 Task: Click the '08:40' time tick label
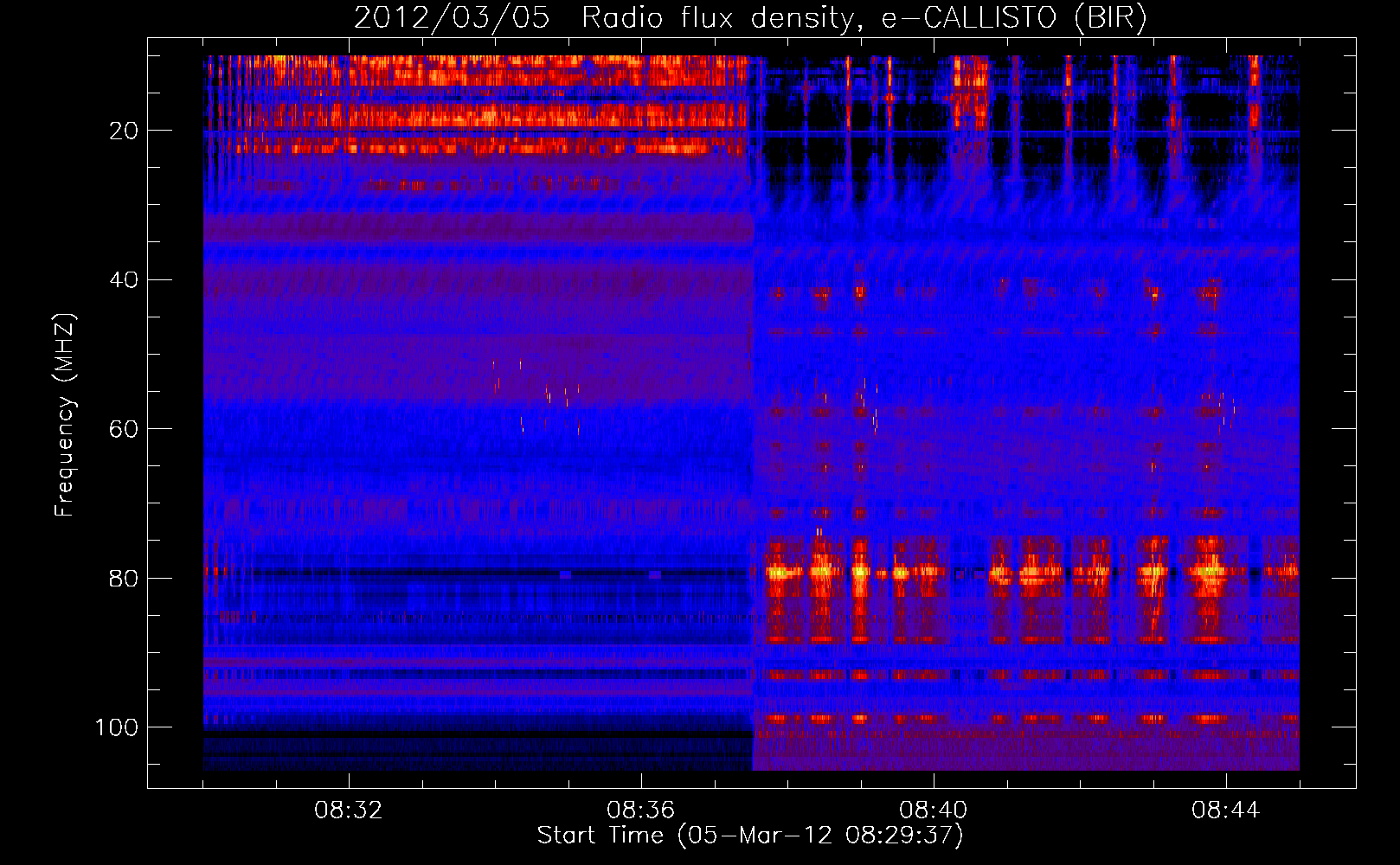coord(934,811)
